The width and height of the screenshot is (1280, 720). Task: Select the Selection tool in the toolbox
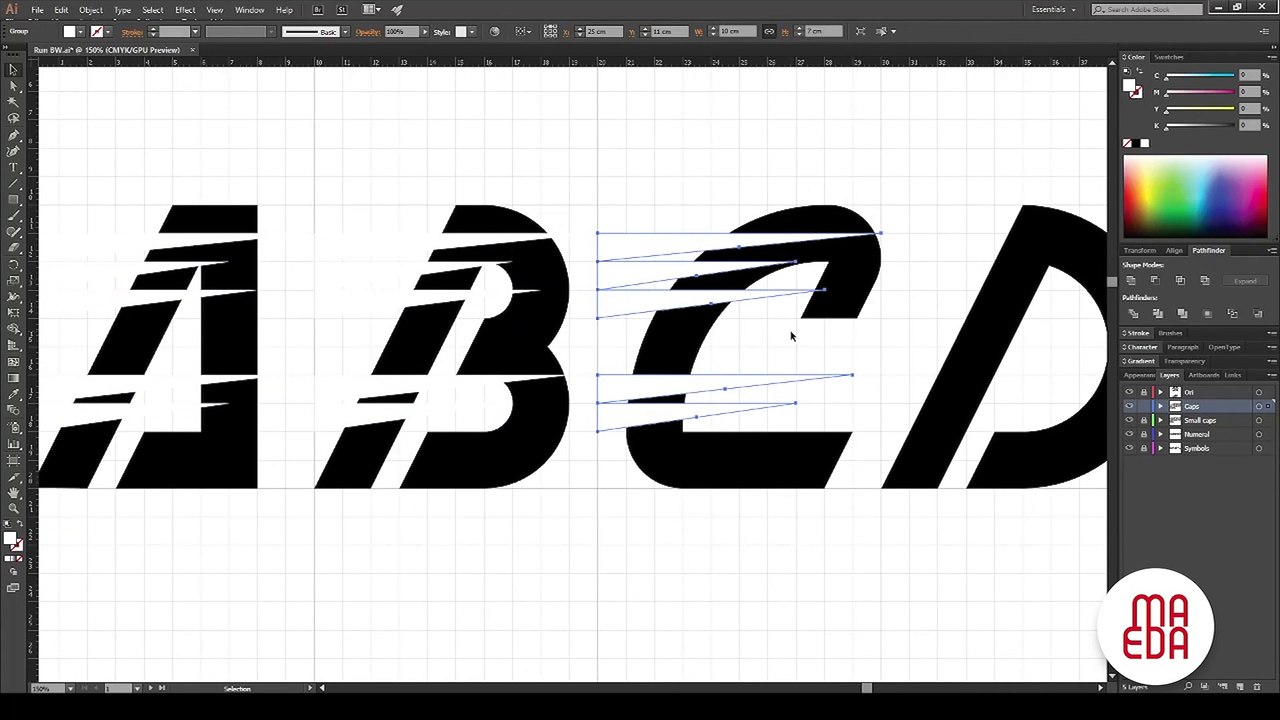(x=13, y=69)
